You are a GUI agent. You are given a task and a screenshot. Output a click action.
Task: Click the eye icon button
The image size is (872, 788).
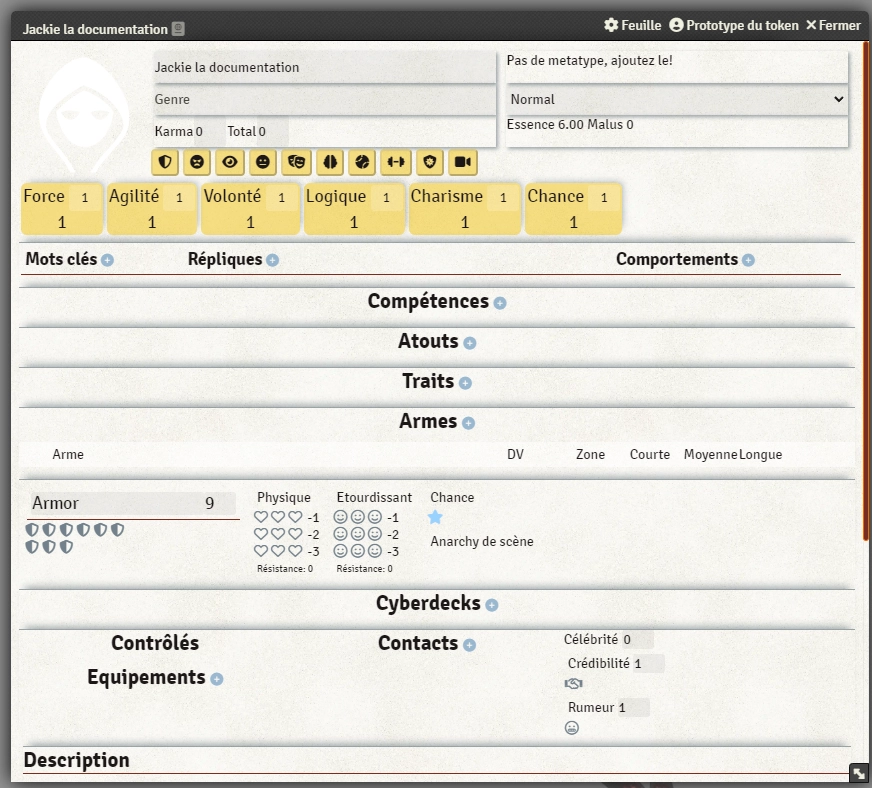231,162
